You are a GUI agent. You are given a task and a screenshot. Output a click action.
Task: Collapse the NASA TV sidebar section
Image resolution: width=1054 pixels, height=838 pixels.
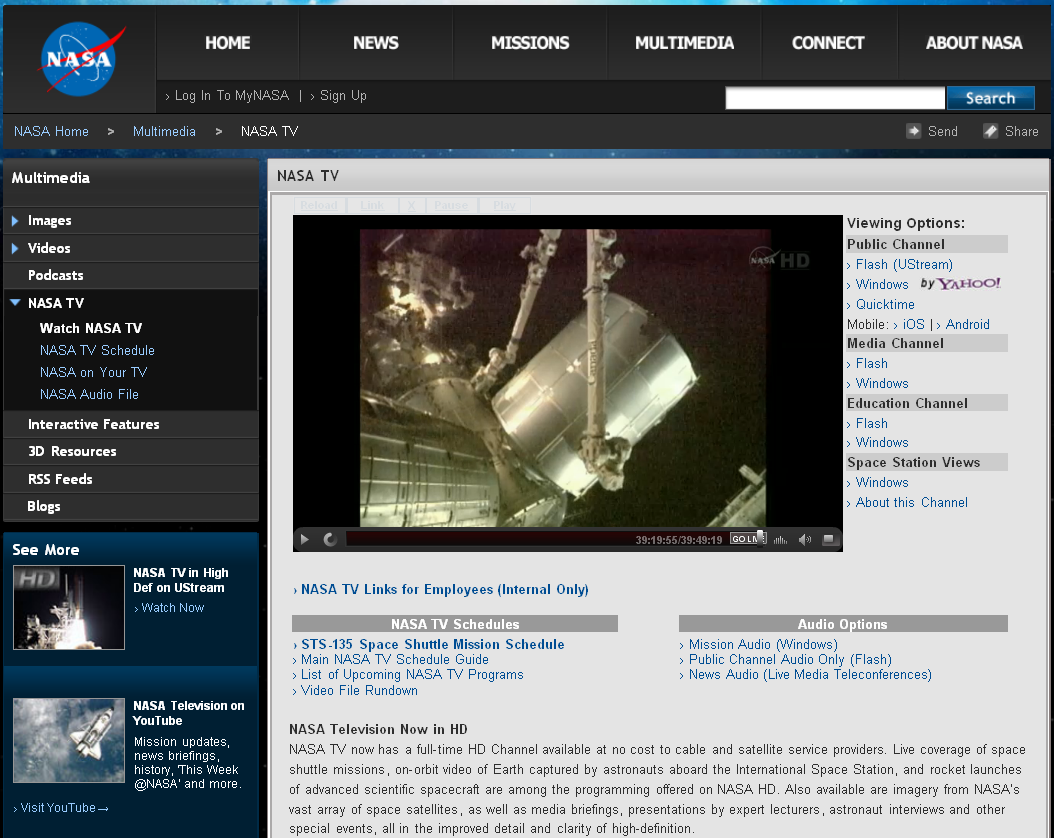[x=16, y=302]
